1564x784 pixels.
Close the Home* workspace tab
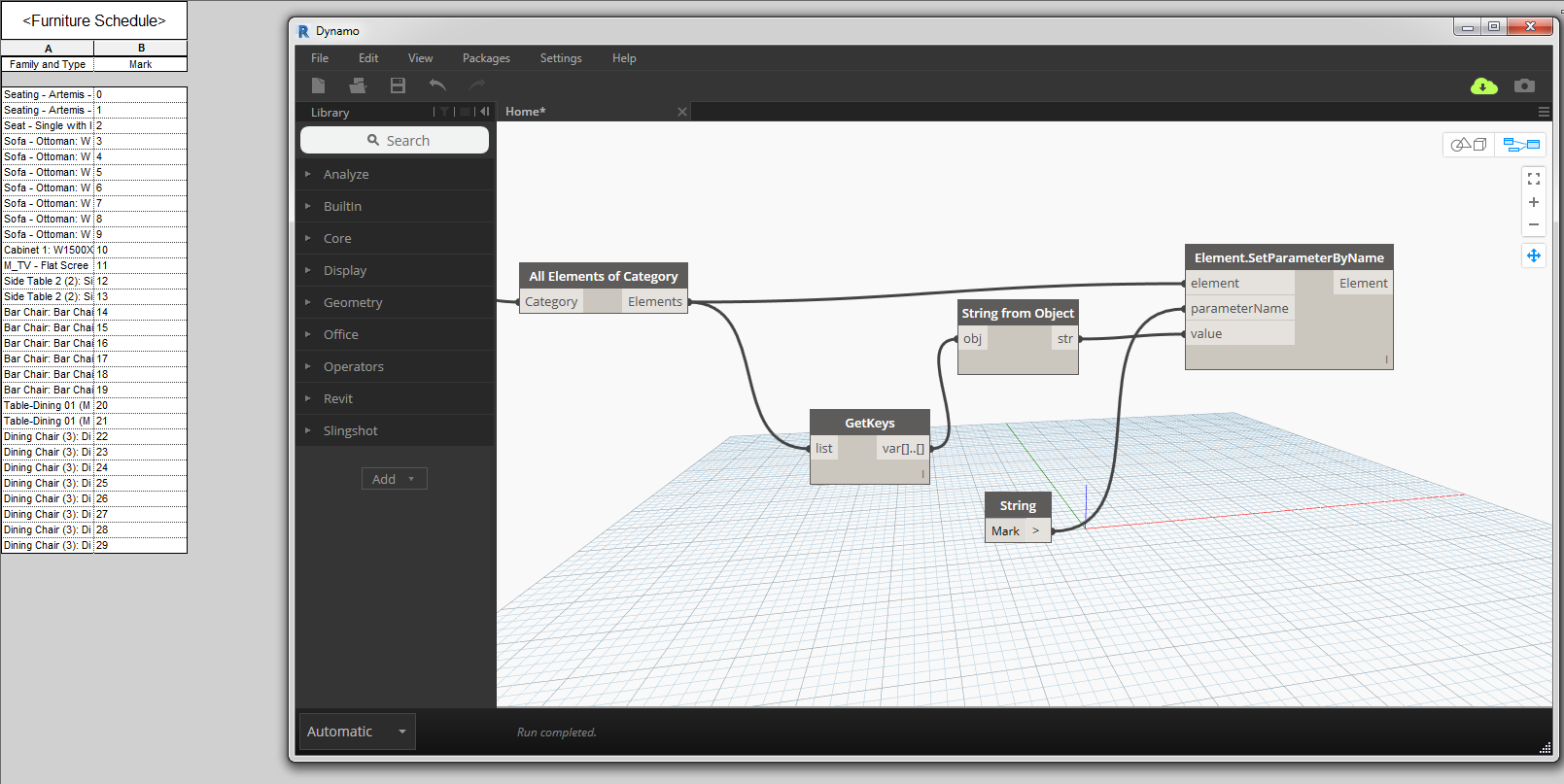682,112
